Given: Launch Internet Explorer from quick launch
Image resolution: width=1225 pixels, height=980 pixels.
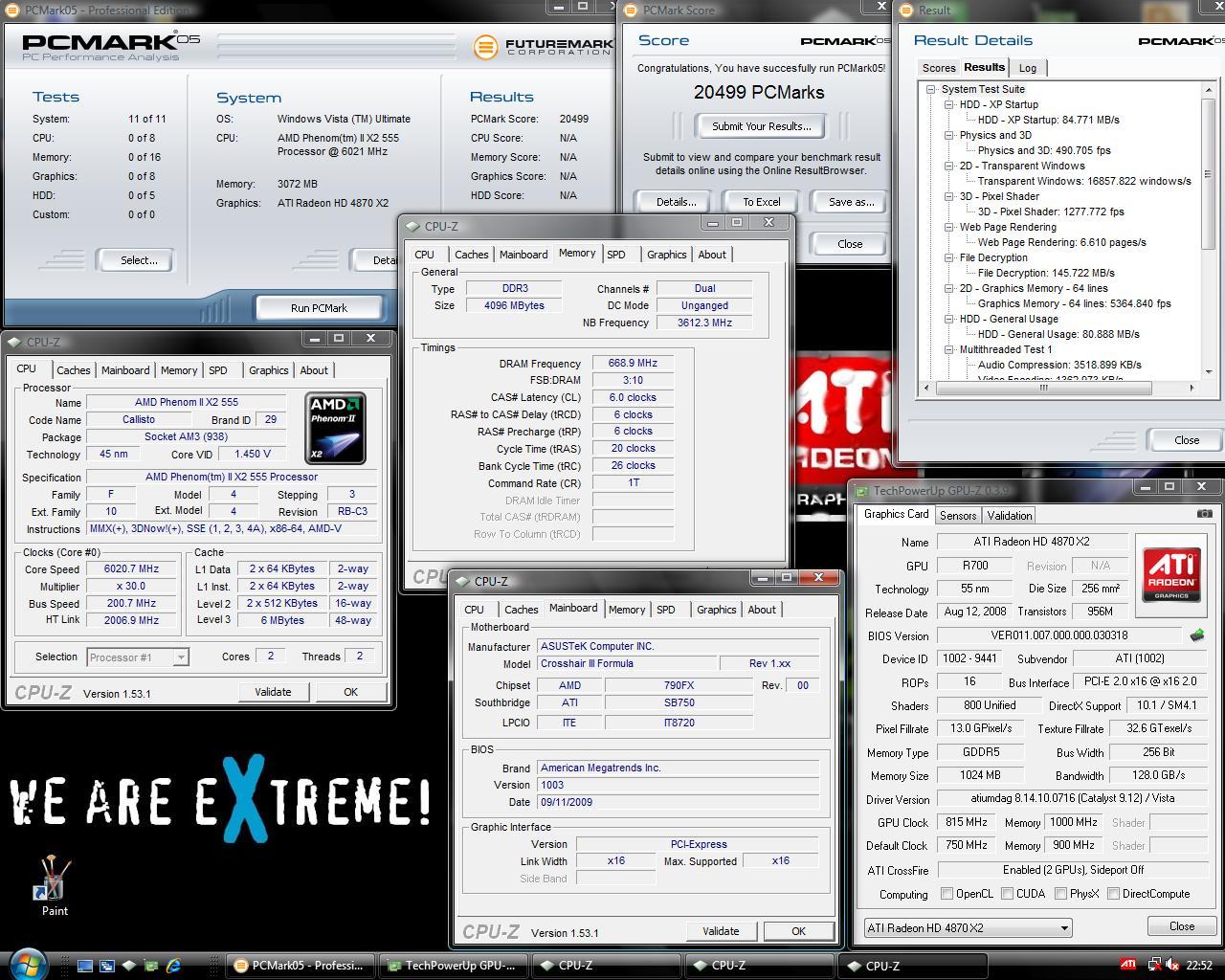Looking at the screenshot, I should click(173, 966).
